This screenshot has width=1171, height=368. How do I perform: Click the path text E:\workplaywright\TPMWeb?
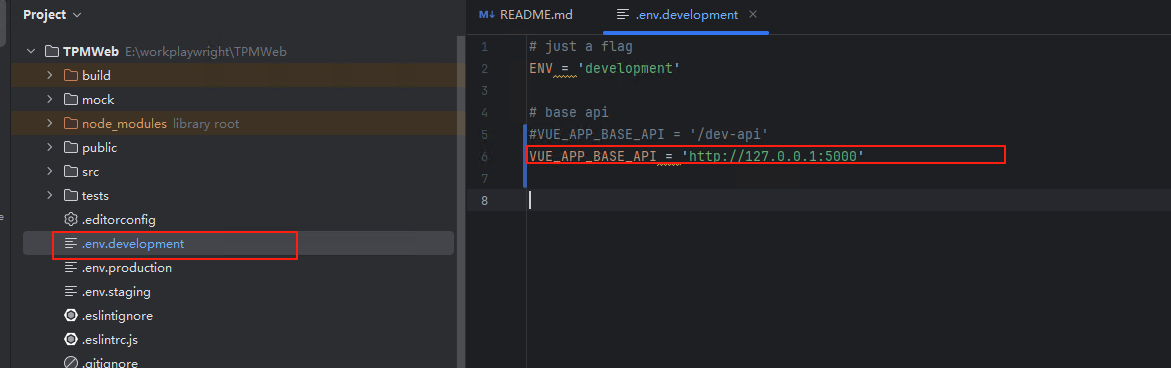(x=205, y=52)
